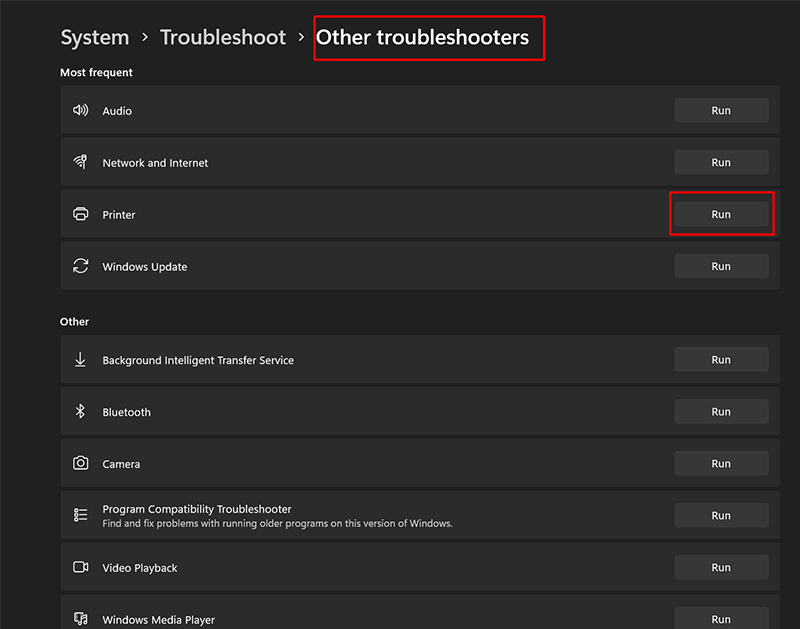
Task: Click the Bluetooth icon
Action: 81,412
